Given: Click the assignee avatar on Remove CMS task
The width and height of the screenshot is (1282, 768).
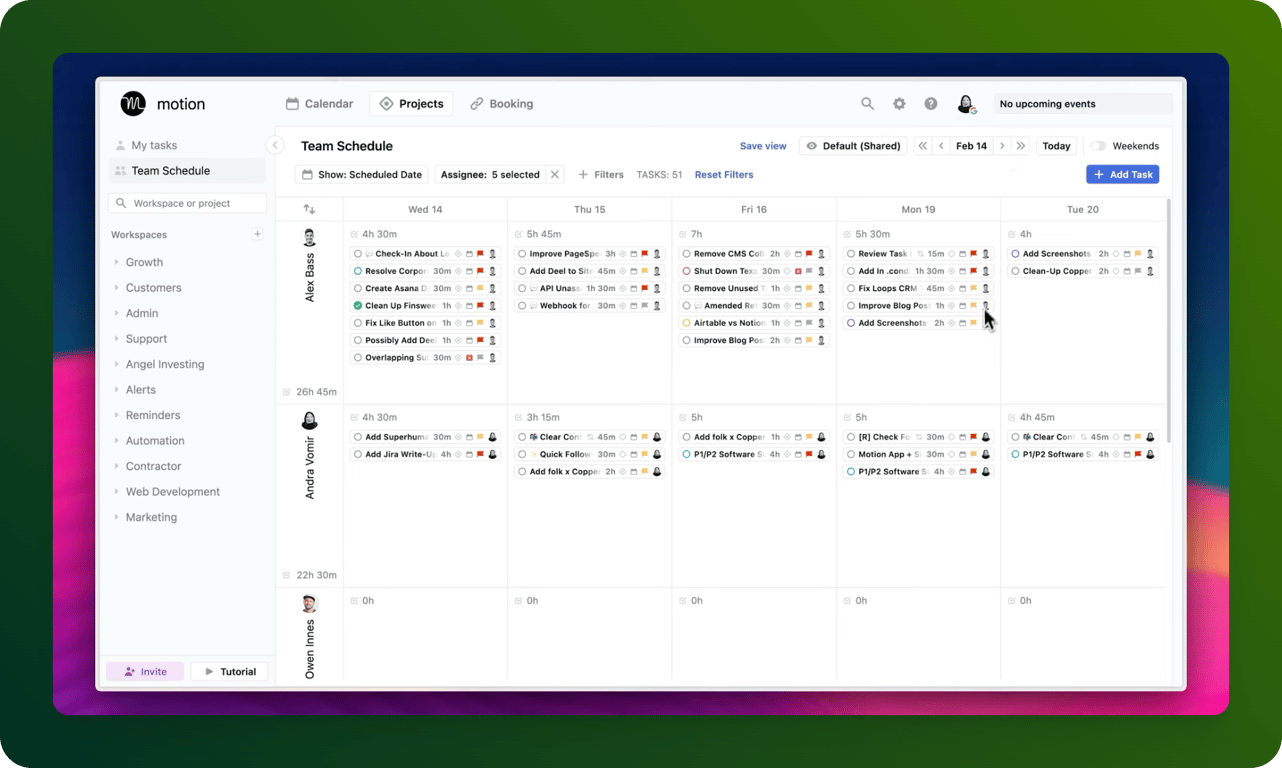Looking at the screenshot, I should (821, 254).
